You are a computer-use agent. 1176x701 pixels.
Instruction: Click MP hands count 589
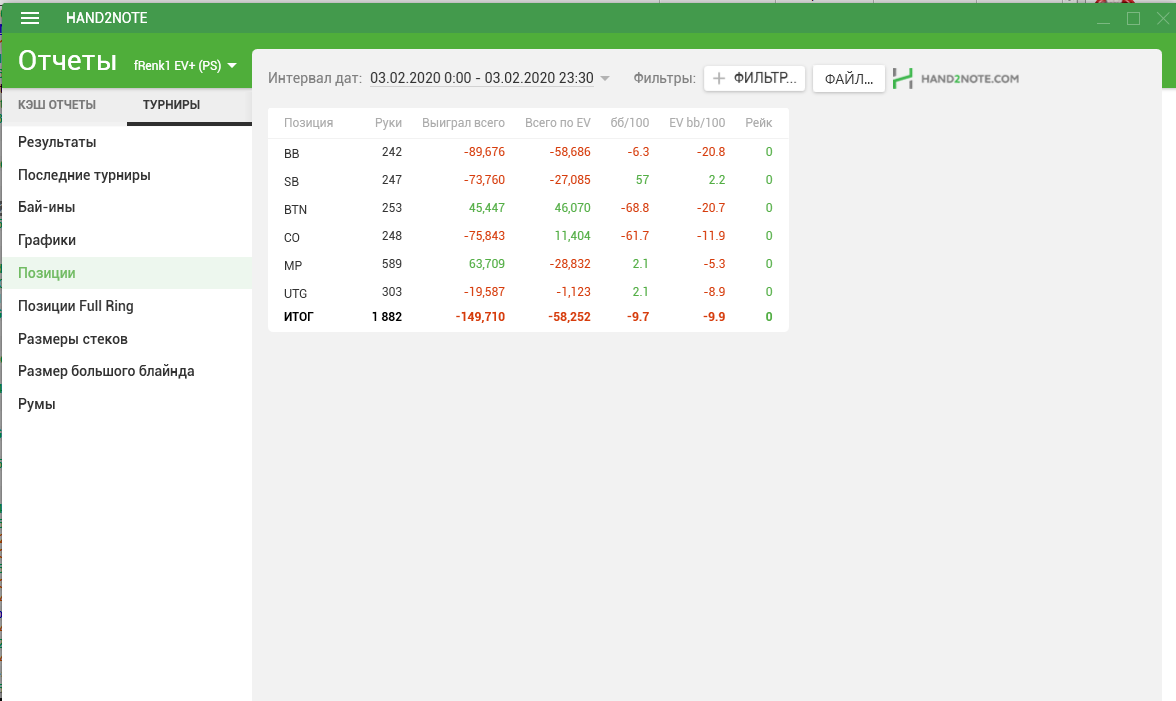pos(392,264)
